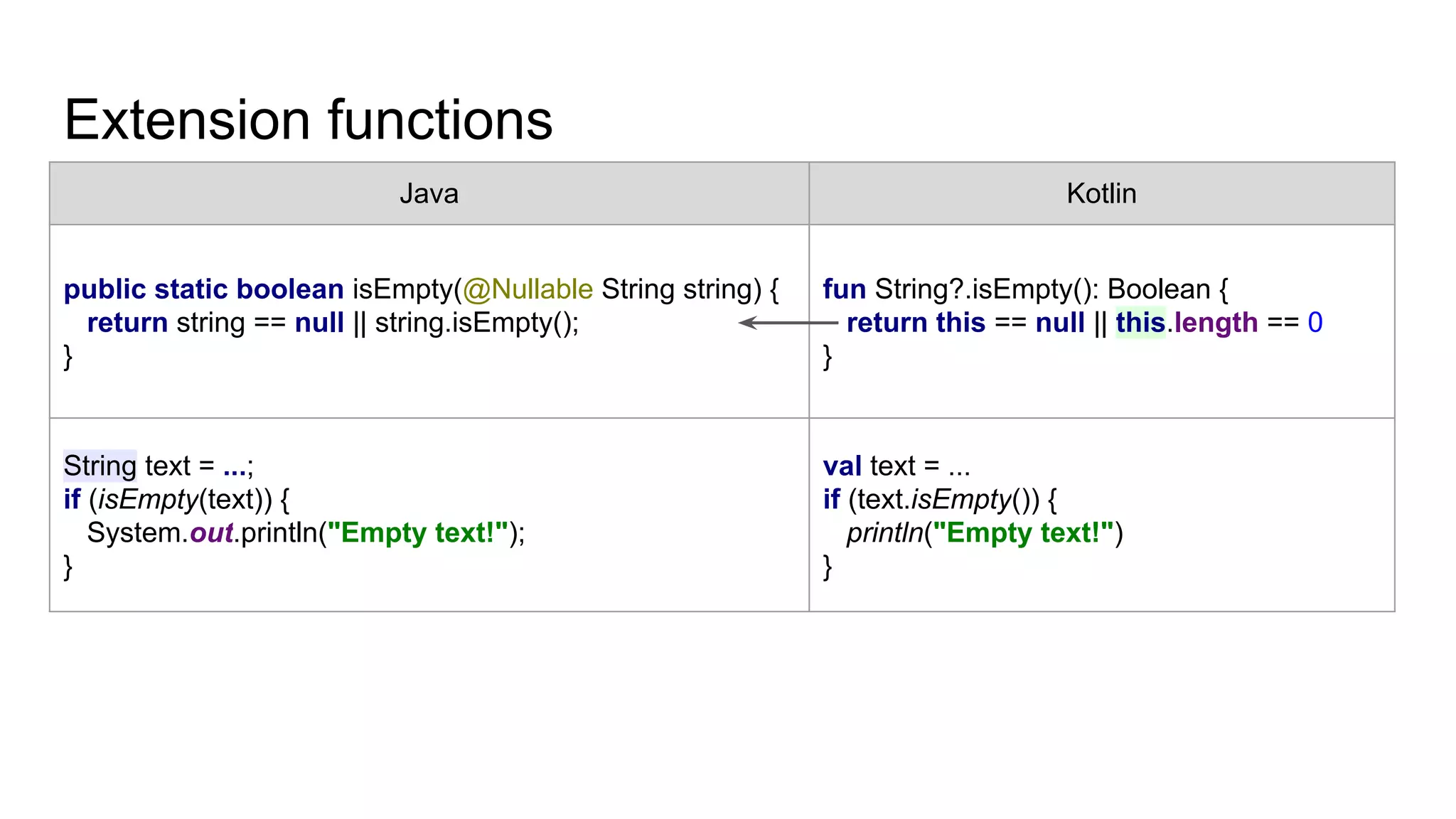The height and width of the screenshot is (819, 1456).
Task: Click the highlighted 'this' before '.length'
Action: click(x=1140, y=323)
